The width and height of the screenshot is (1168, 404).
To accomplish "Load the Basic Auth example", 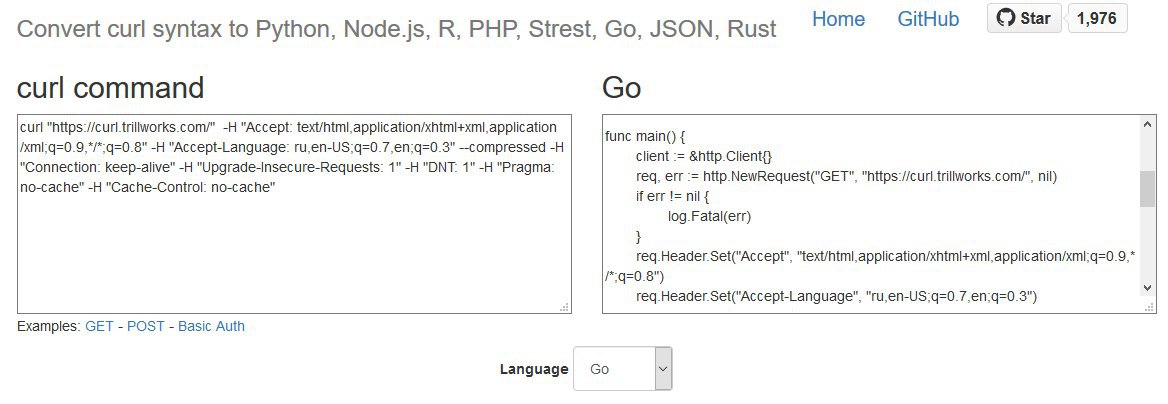I will 211,326.
